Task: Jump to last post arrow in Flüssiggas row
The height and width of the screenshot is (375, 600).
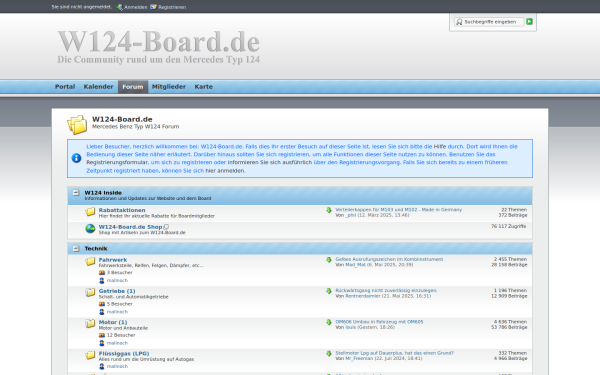Action: click(329, 354)
